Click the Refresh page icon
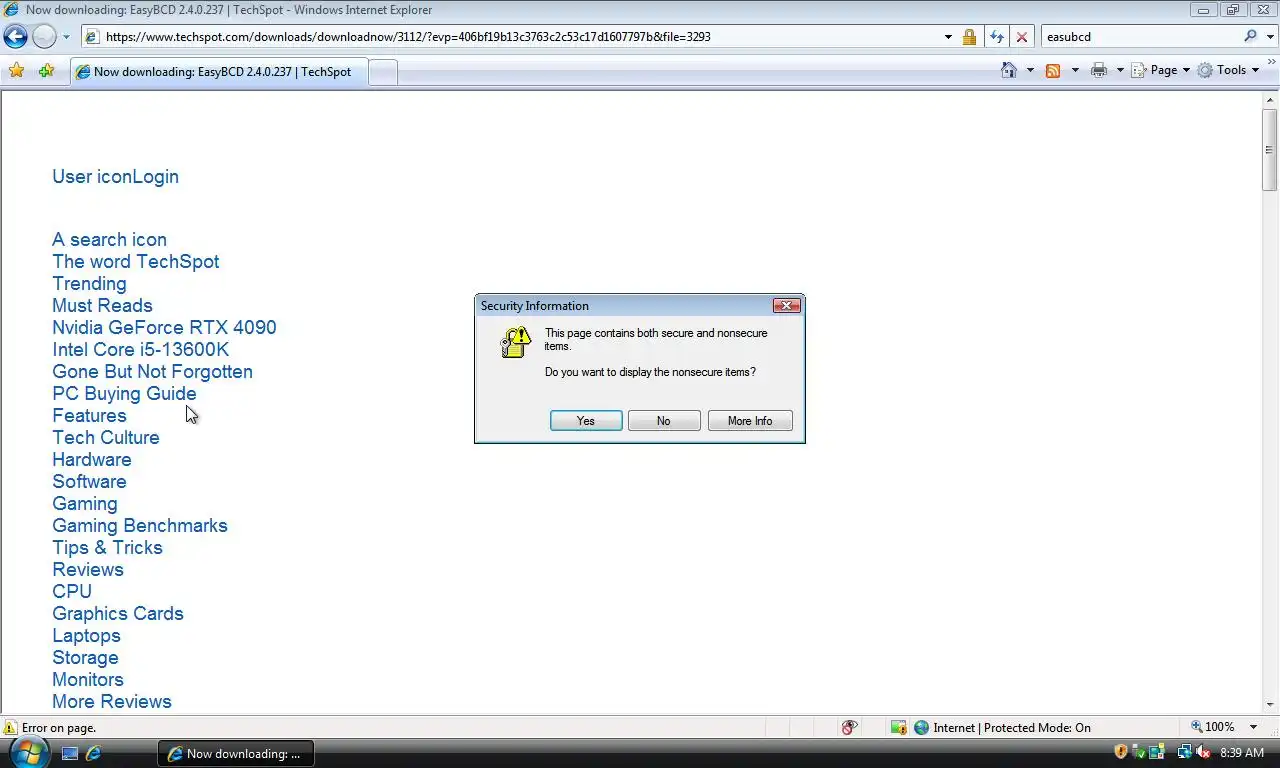 (996, 37)
